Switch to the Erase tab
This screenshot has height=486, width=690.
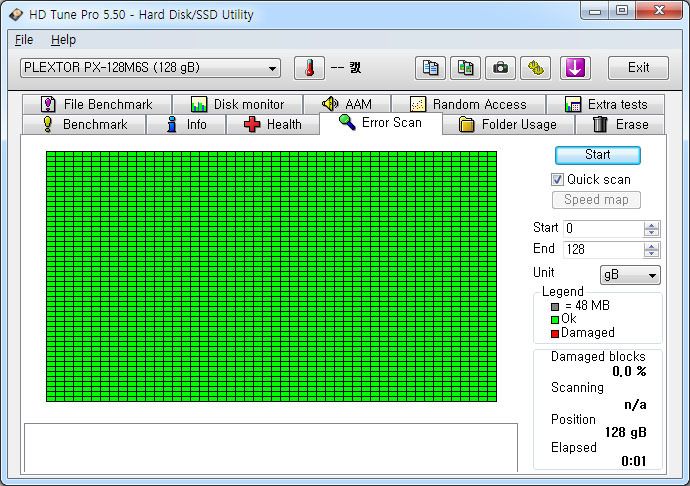pos(620,125)
